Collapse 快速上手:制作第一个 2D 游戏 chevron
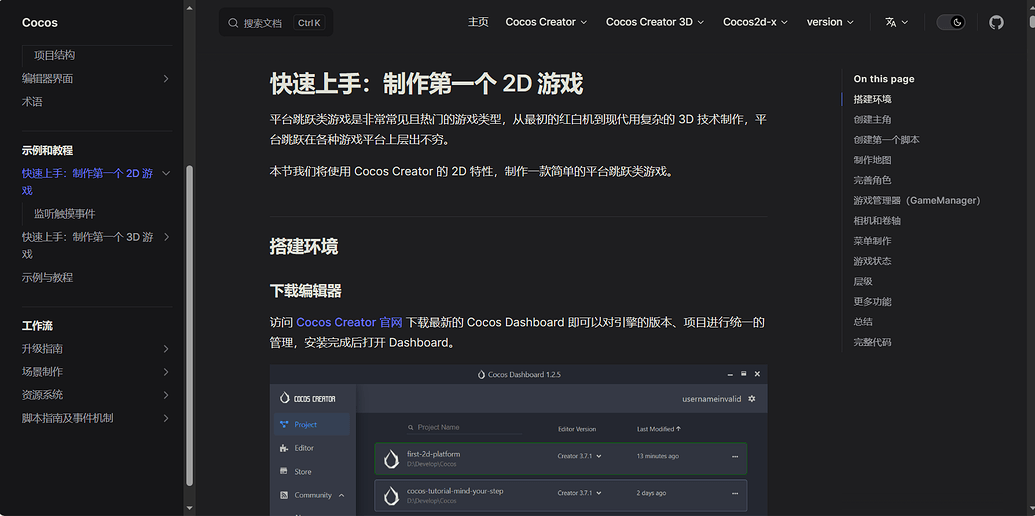Image resolution: width=1035 pixels, height=516 pixels. pos(166,174)
